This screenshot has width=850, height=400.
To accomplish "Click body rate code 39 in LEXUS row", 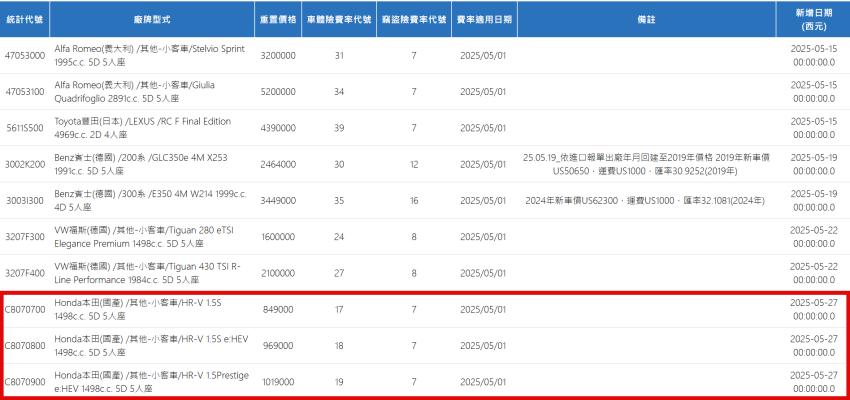I will point(339,128).
